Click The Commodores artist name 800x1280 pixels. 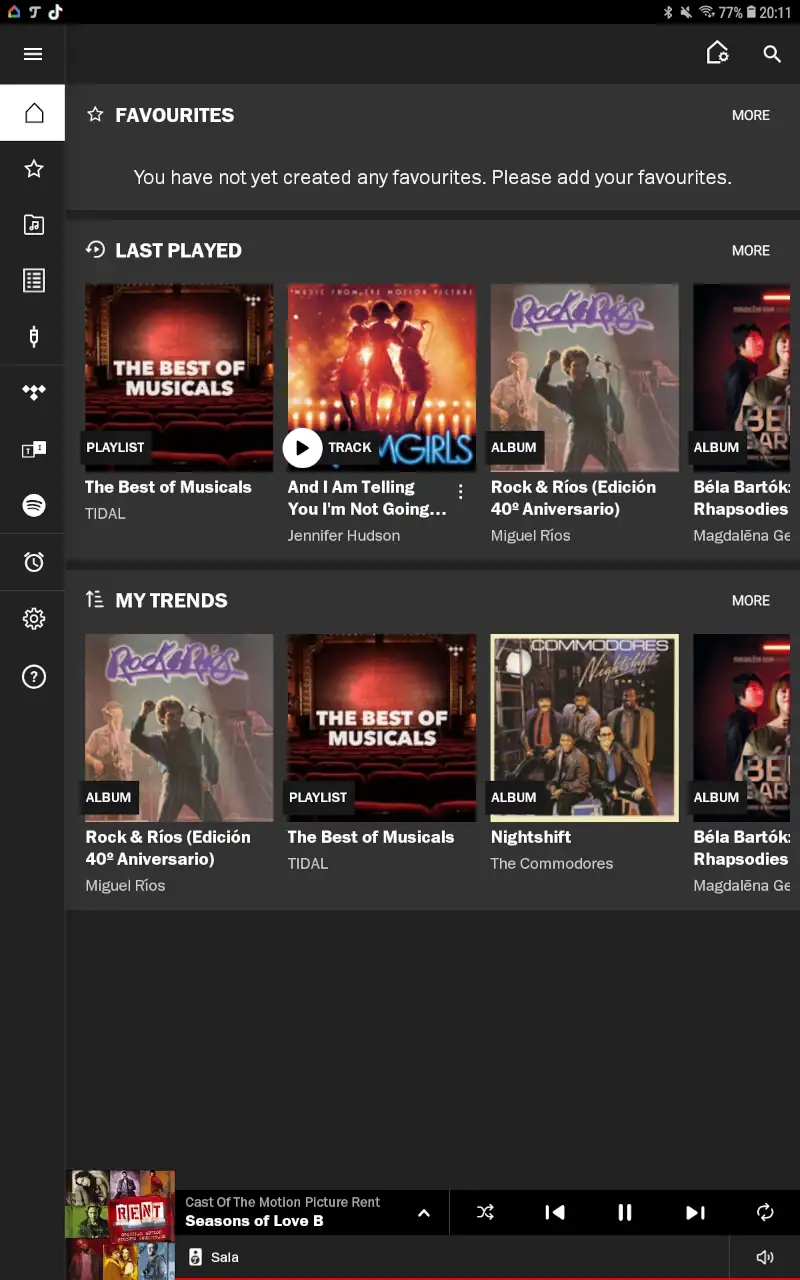(552, 864)
